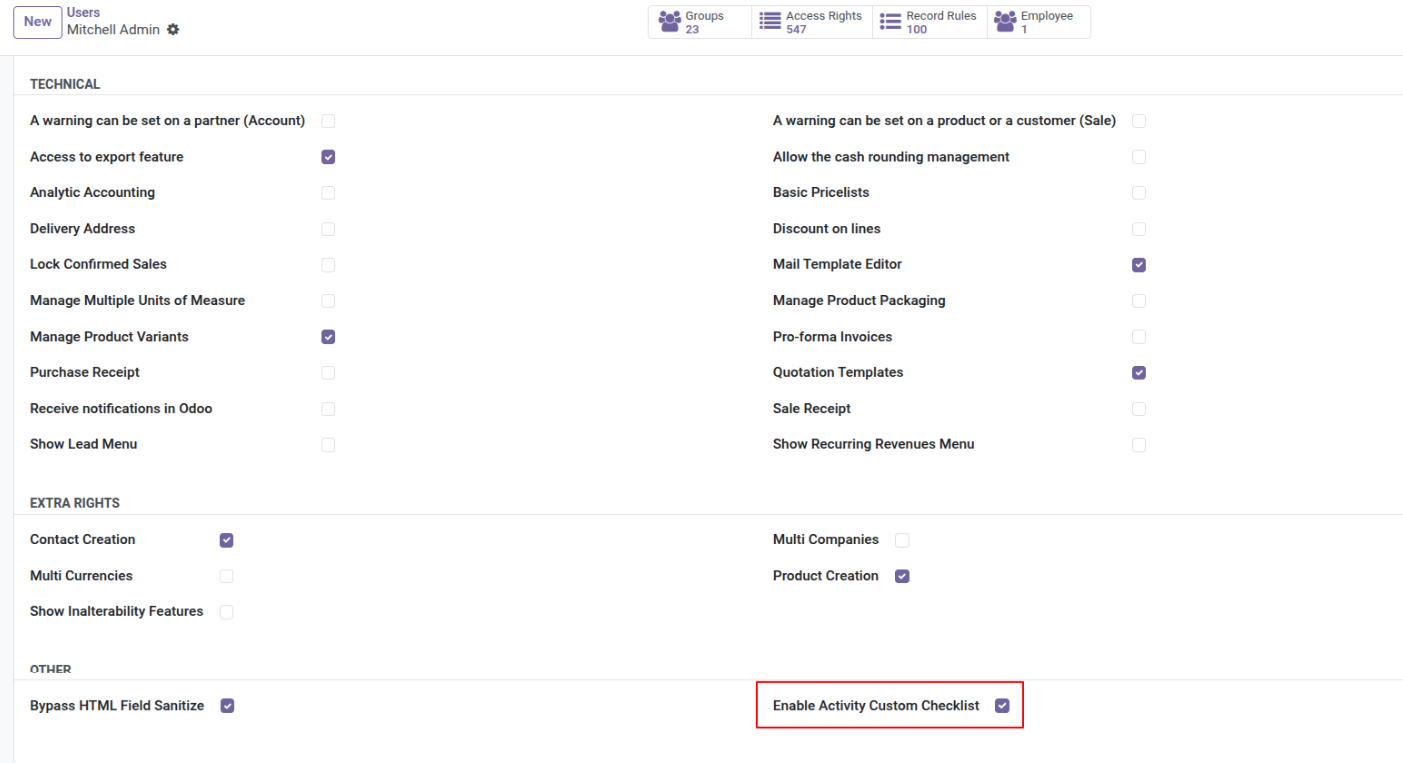
Task: Click the Contact Creation label
Action: pyautogui.click(x=82, y=540)
